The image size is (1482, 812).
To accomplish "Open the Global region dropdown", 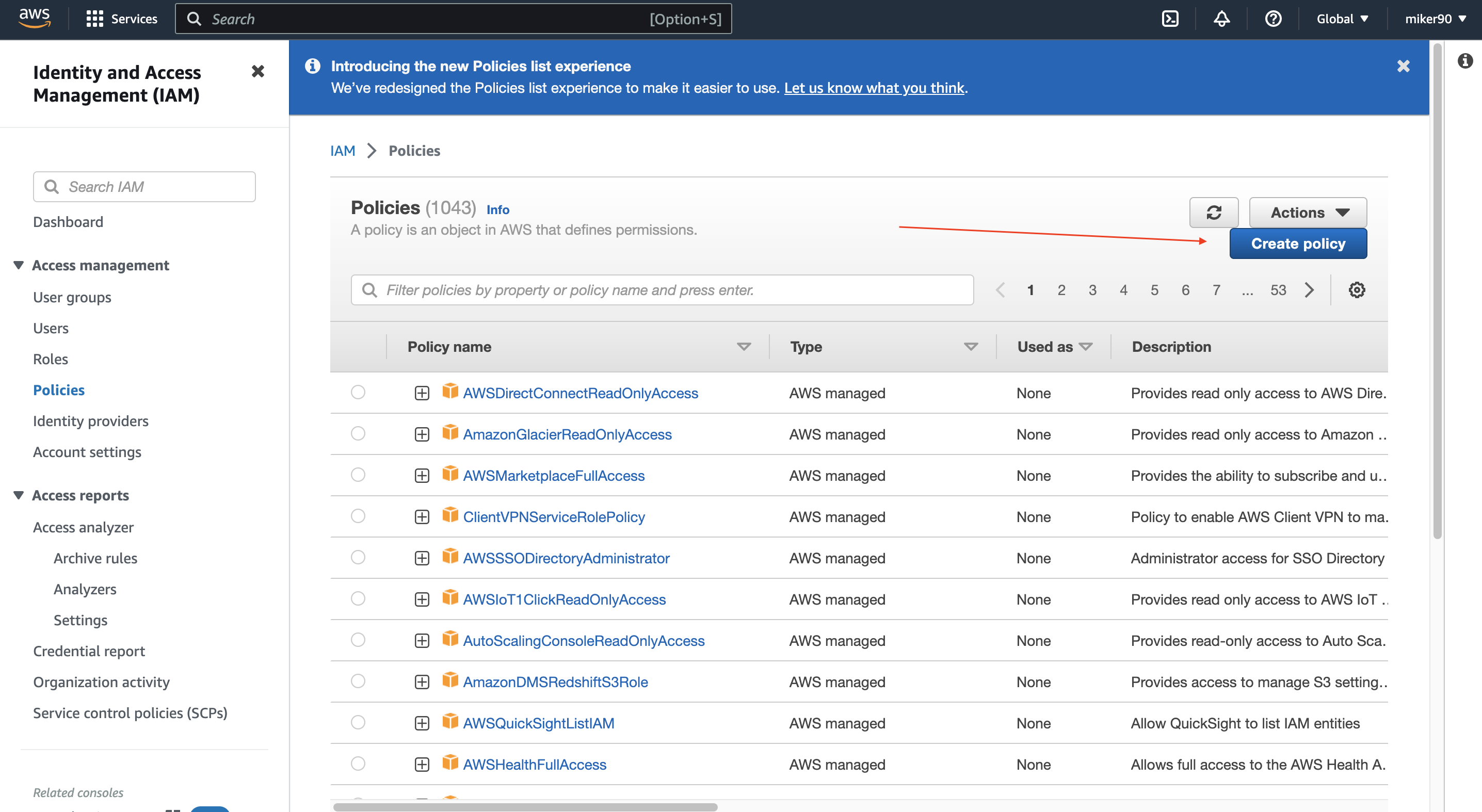I will coord(1342,19).
